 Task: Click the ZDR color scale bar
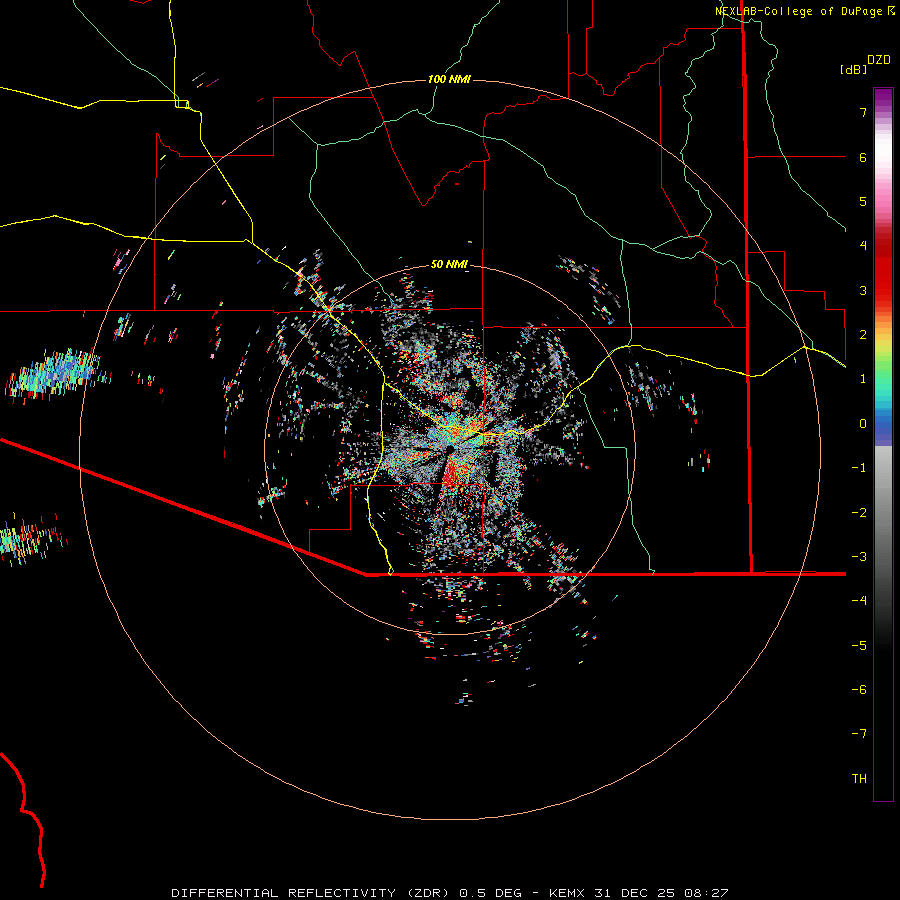pos(883,444)
